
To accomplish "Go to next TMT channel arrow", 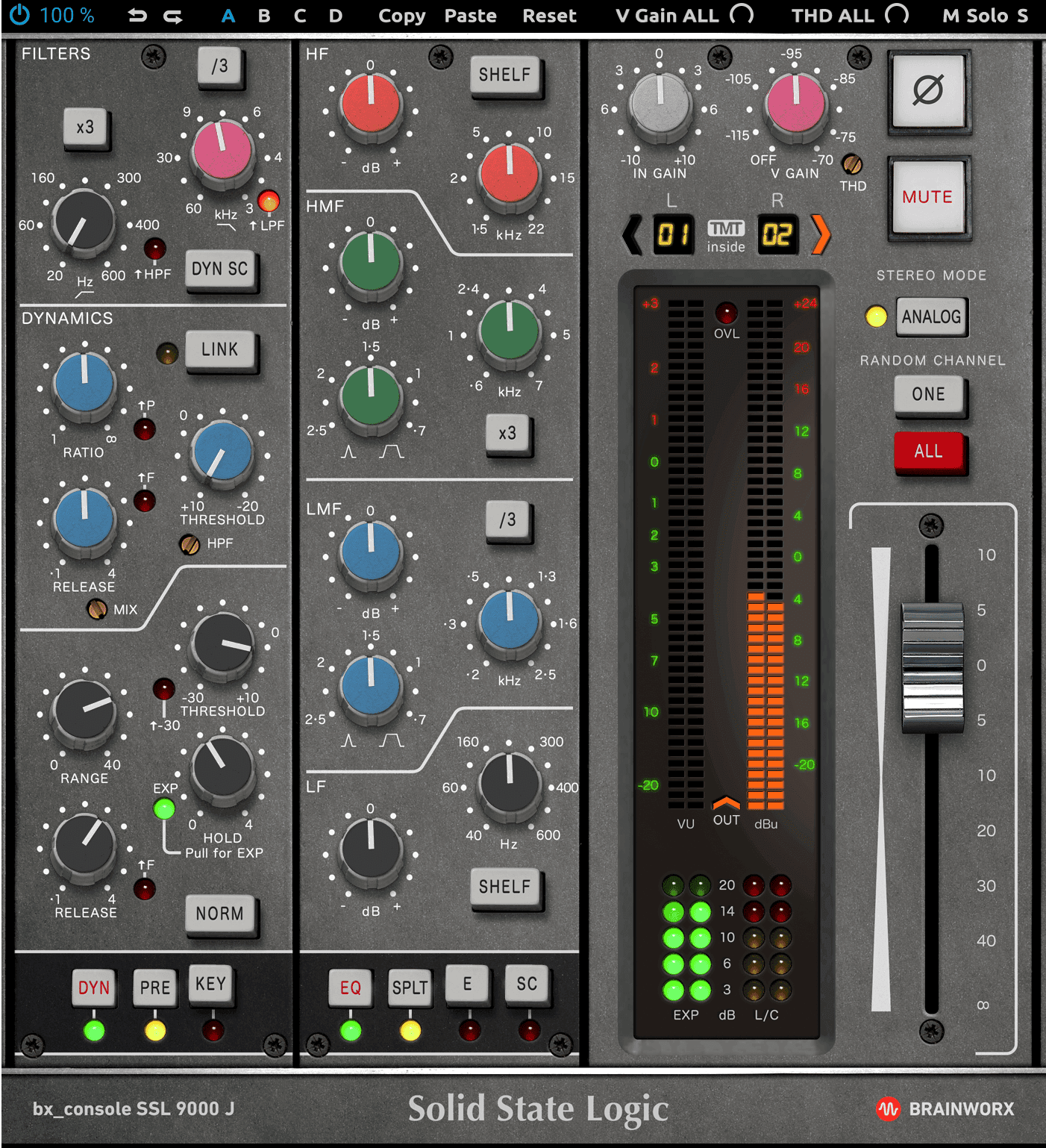I will [820, 234].
